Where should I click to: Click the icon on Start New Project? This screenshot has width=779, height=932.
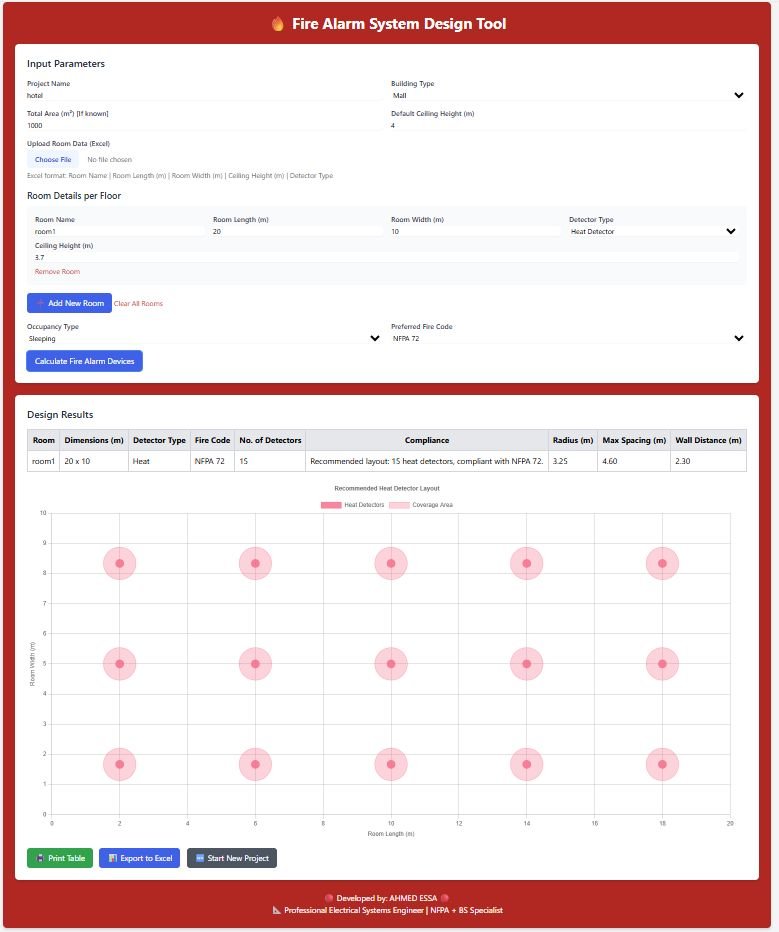(x=200, y=858)
